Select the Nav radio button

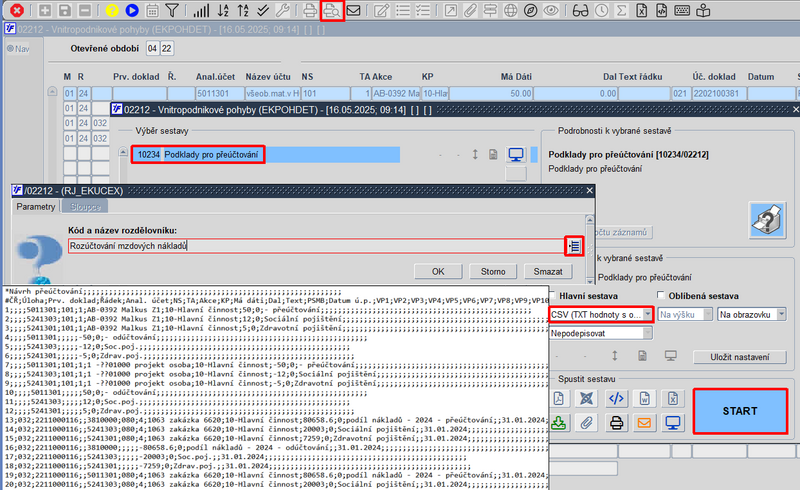[x=10, y=48]
